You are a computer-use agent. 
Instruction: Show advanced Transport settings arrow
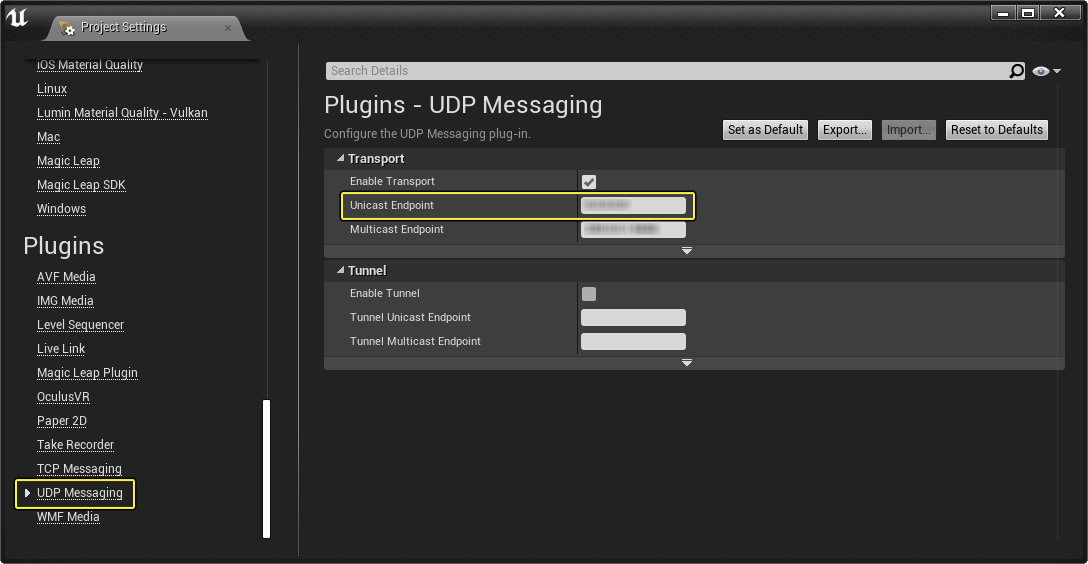(686, 250)
